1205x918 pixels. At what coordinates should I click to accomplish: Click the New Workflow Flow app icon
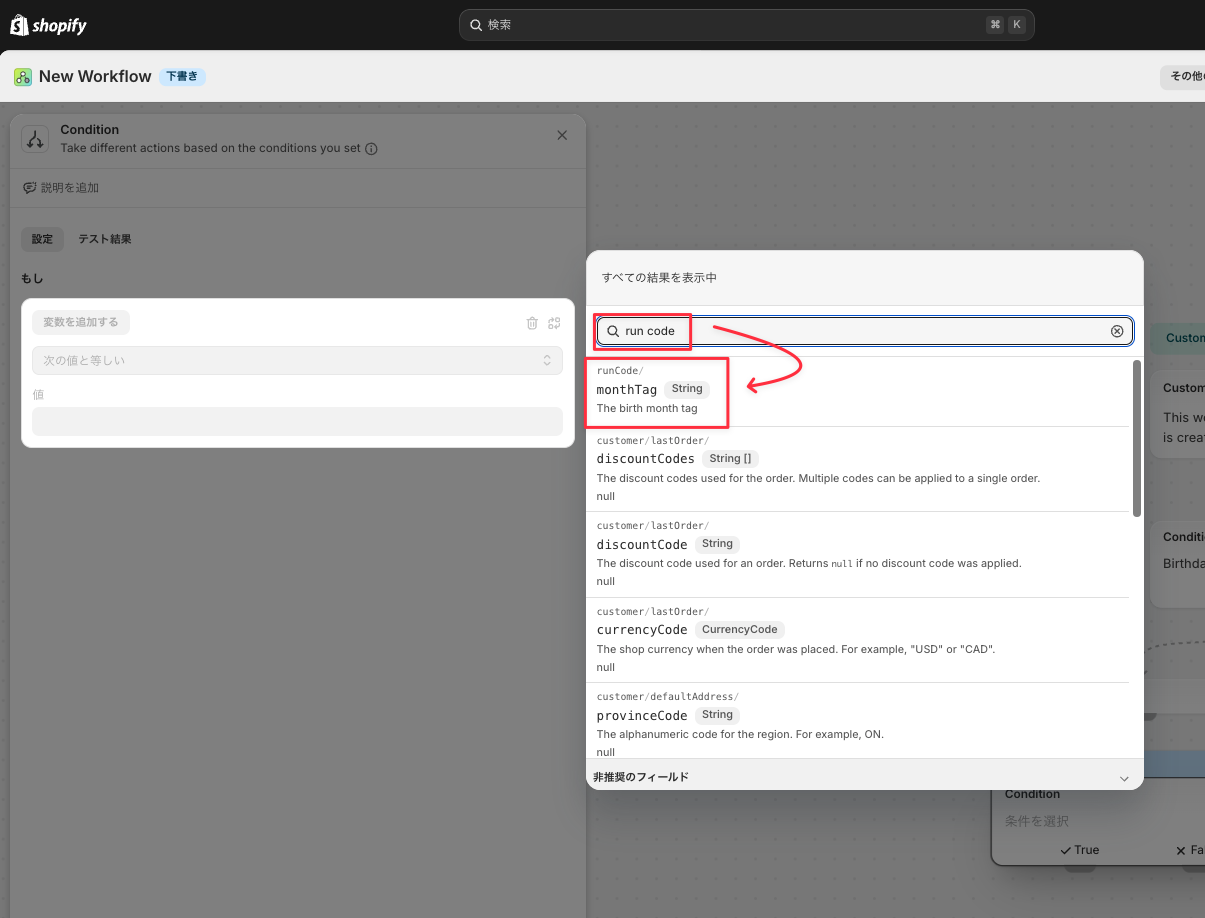tap(23, 77)
